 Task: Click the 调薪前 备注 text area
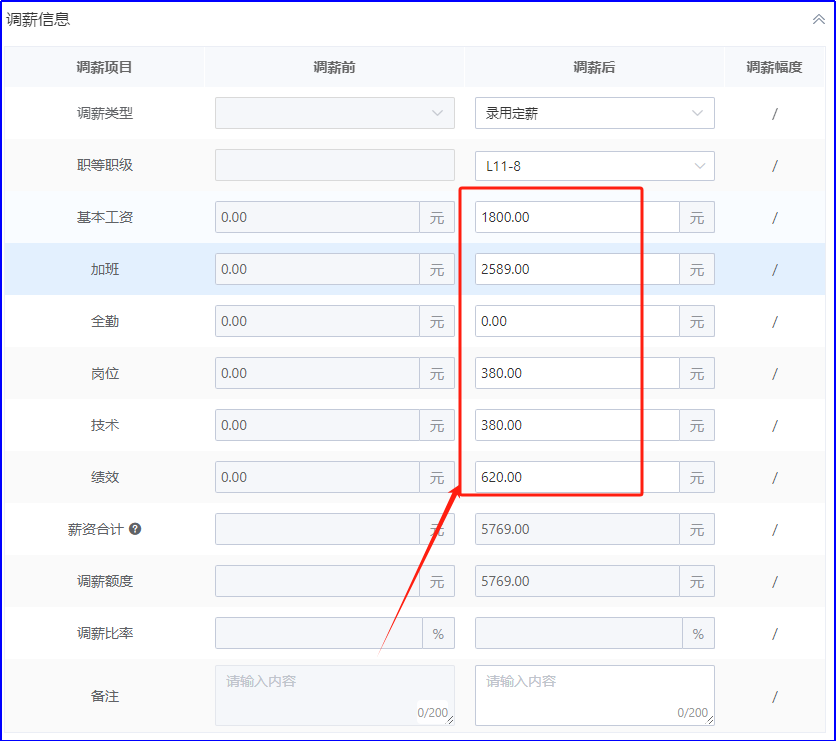334,694
